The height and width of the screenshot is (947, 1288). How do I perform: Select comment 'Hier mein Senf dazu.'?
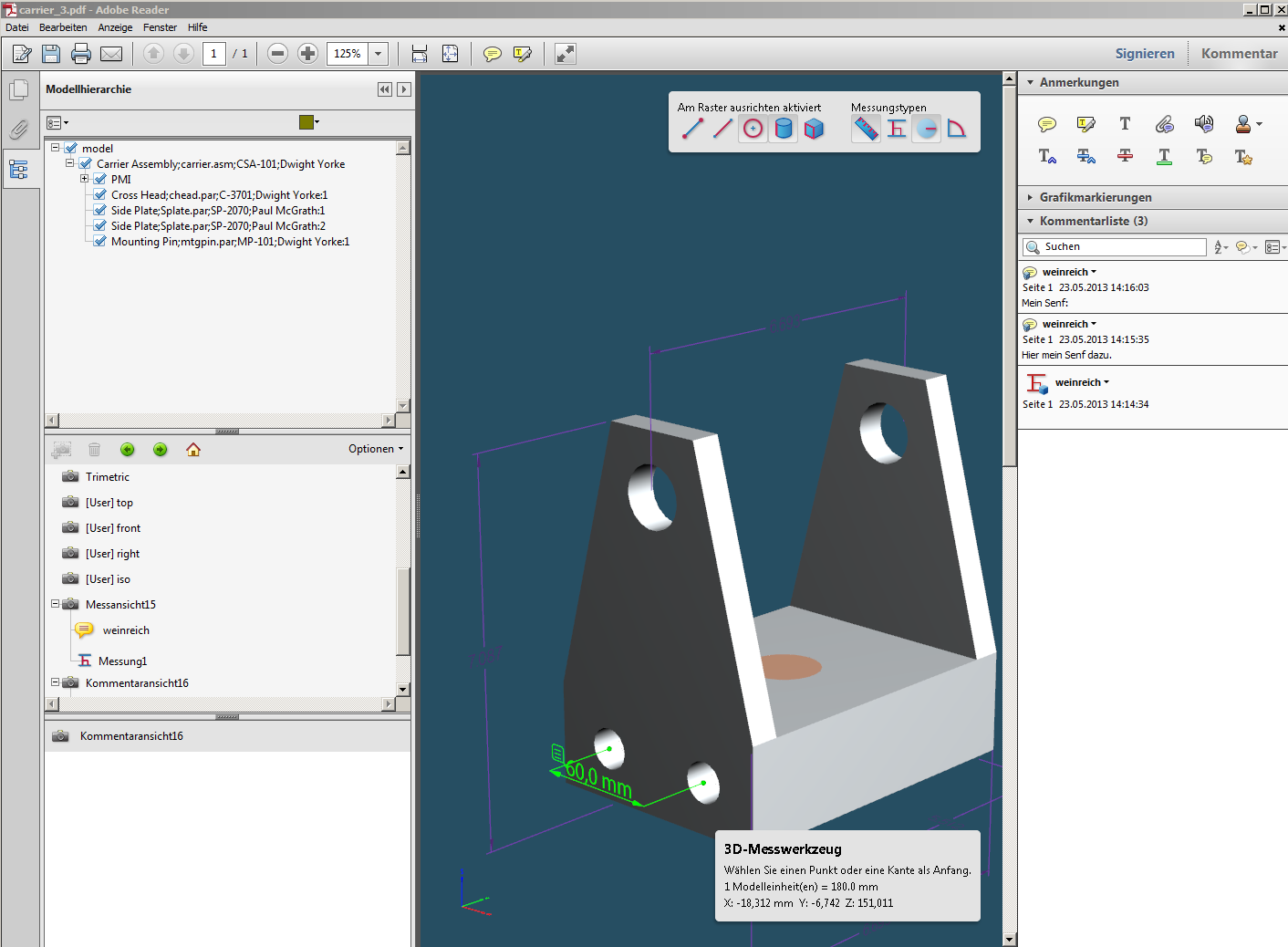coord(1152,339)
